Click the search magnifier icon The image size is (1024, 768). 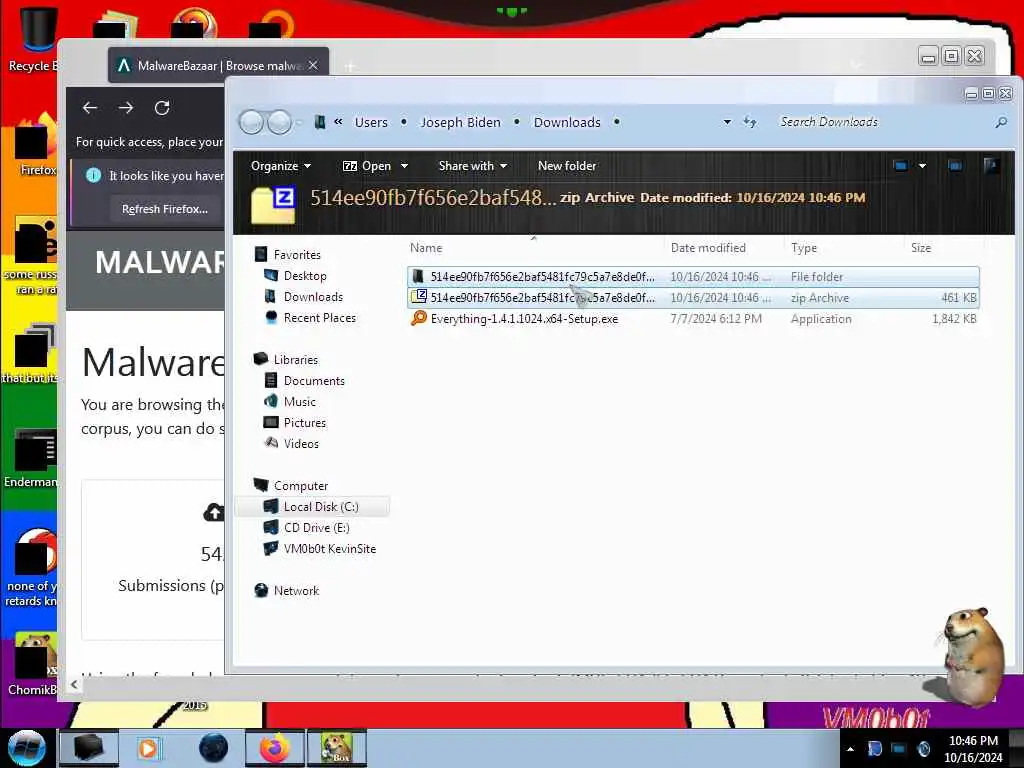(1000, 122)
